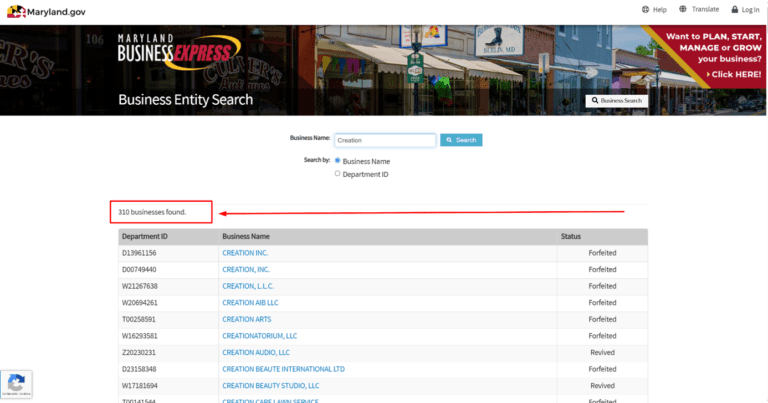The image size is (768, 403).
Task: Open the CREATION, L.L.C. link
Action: tap(248, 286)
